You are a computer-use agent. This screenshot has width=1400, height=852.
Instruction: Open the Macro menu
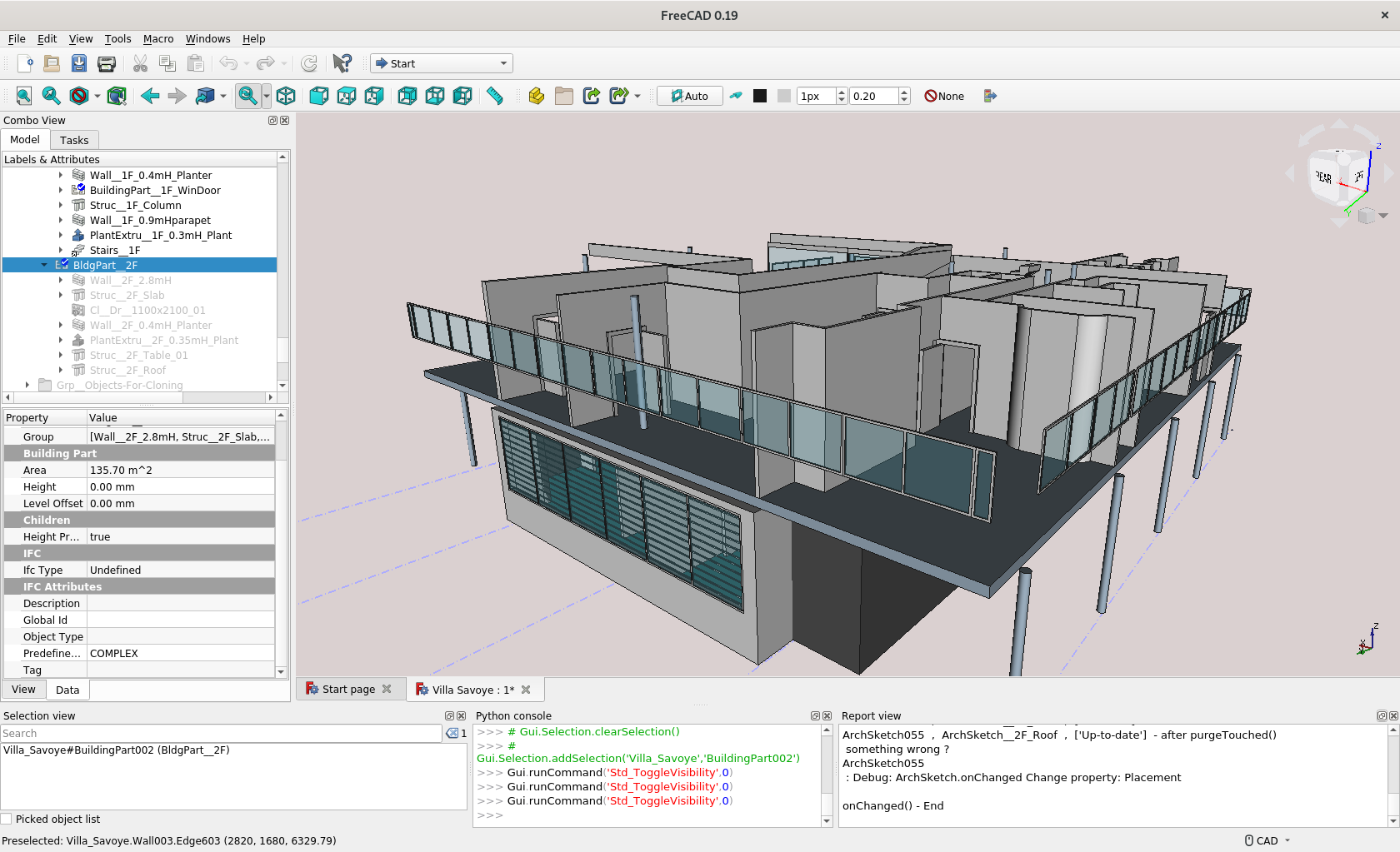[158, 38]
